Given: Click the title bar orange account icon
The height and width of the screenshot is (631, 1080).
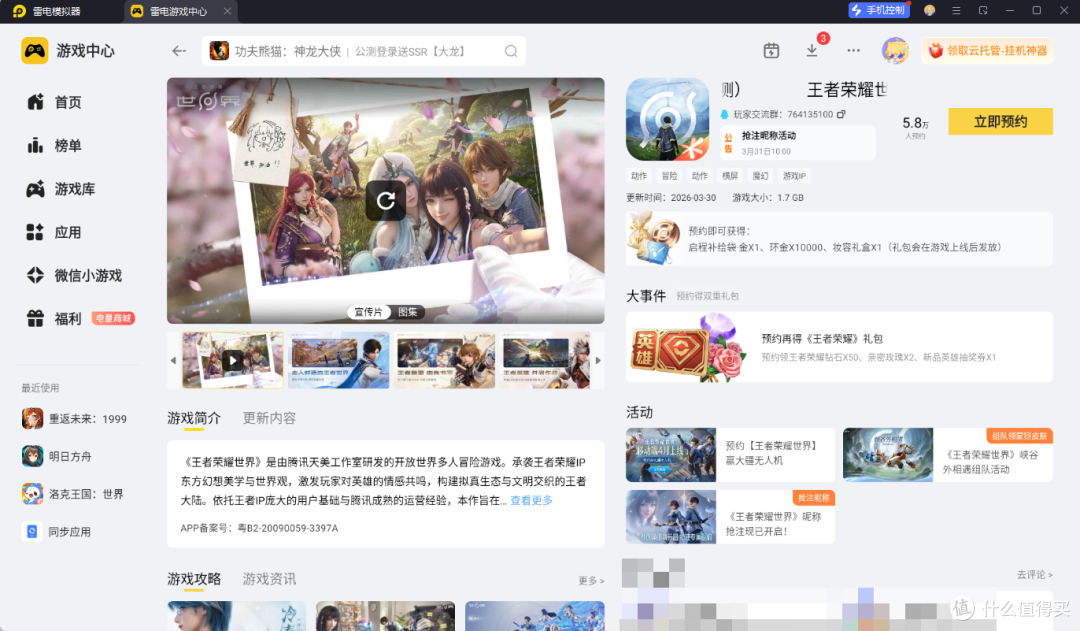Looking at the screenshot, I should click(x=929, y=10).
